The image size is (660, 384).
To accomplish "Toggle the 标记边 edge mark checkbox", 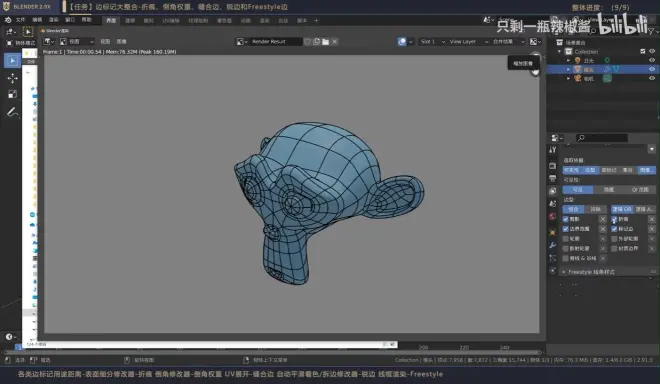I will coord(614,229).
